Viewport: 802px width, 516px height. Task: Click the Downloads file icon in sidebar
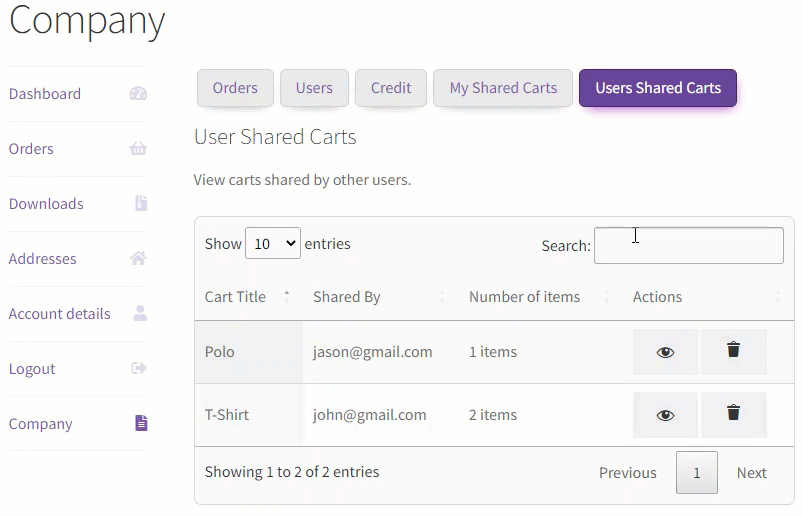(141, 203)
